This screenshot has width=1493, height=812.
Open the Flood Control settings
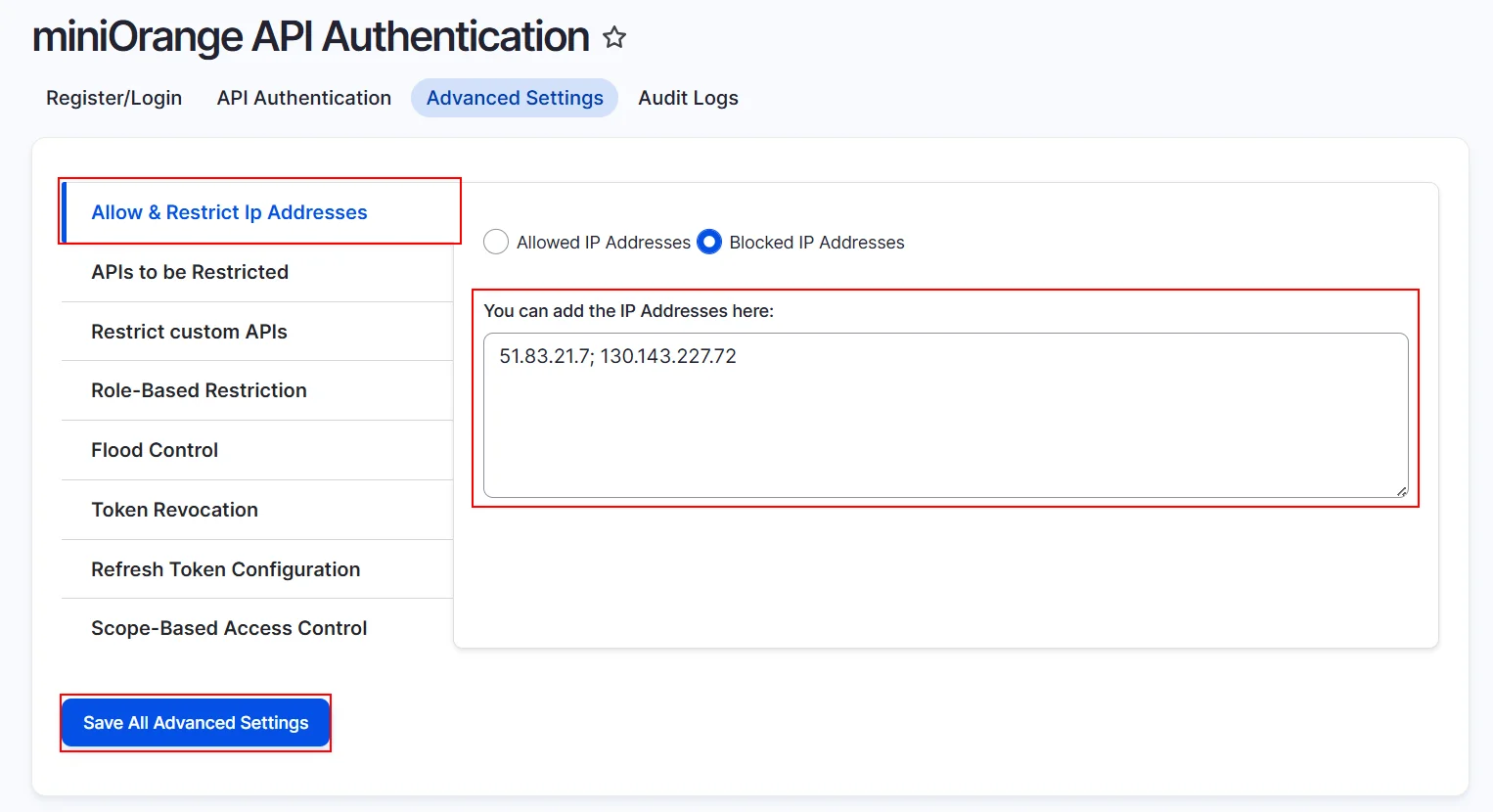[154, 450]
